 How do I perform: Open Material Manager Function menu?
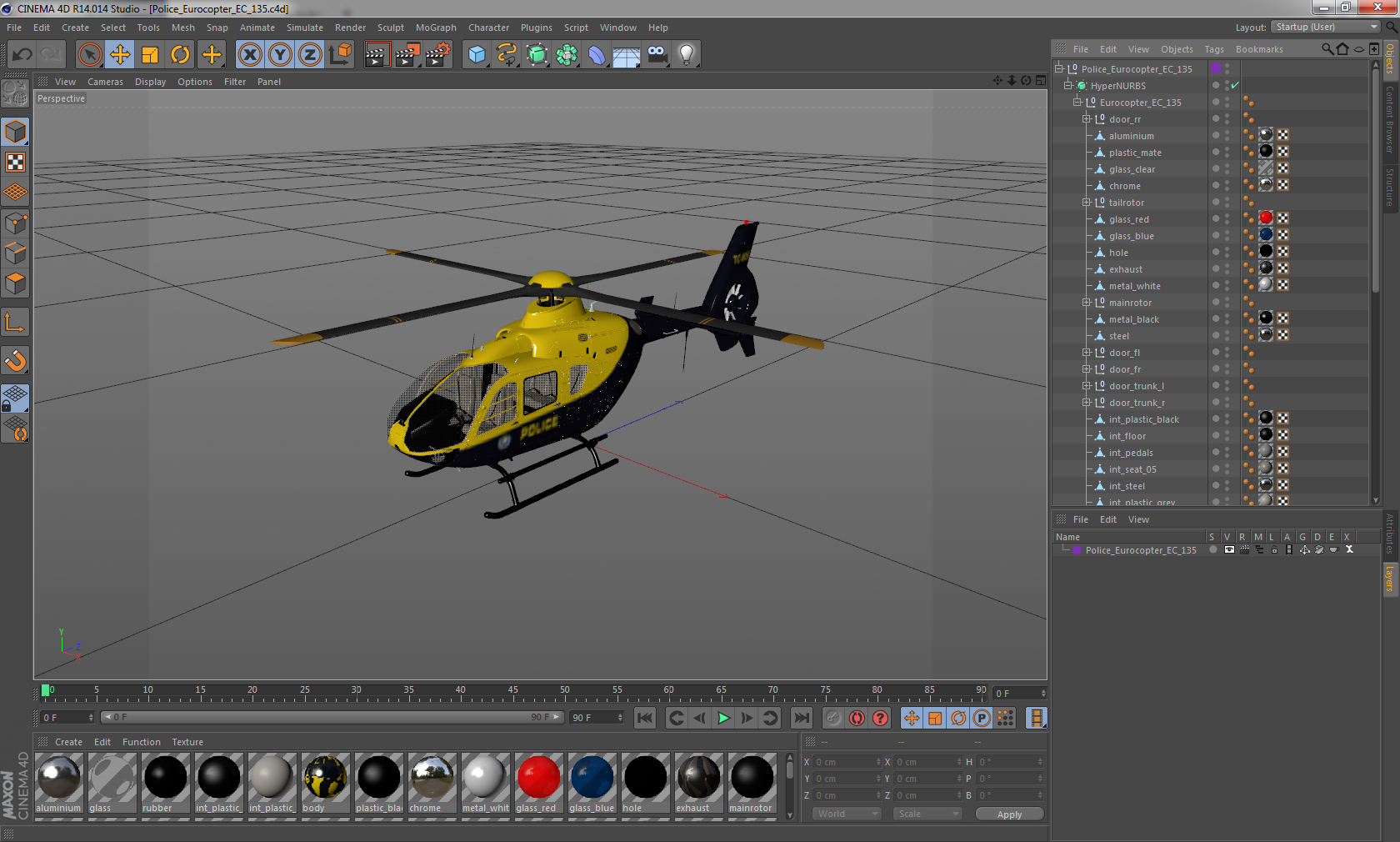click(141, 742)
